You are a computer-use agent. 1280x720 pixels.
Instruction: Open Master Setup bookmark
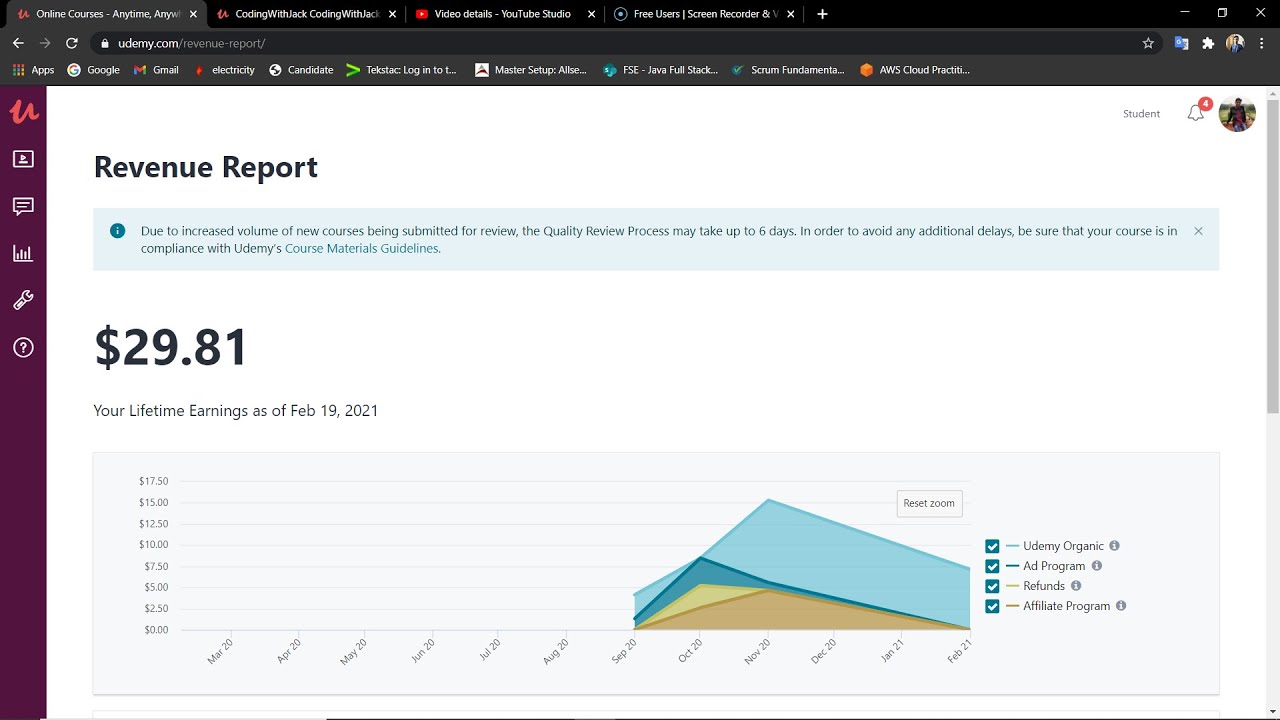[531, 70]
